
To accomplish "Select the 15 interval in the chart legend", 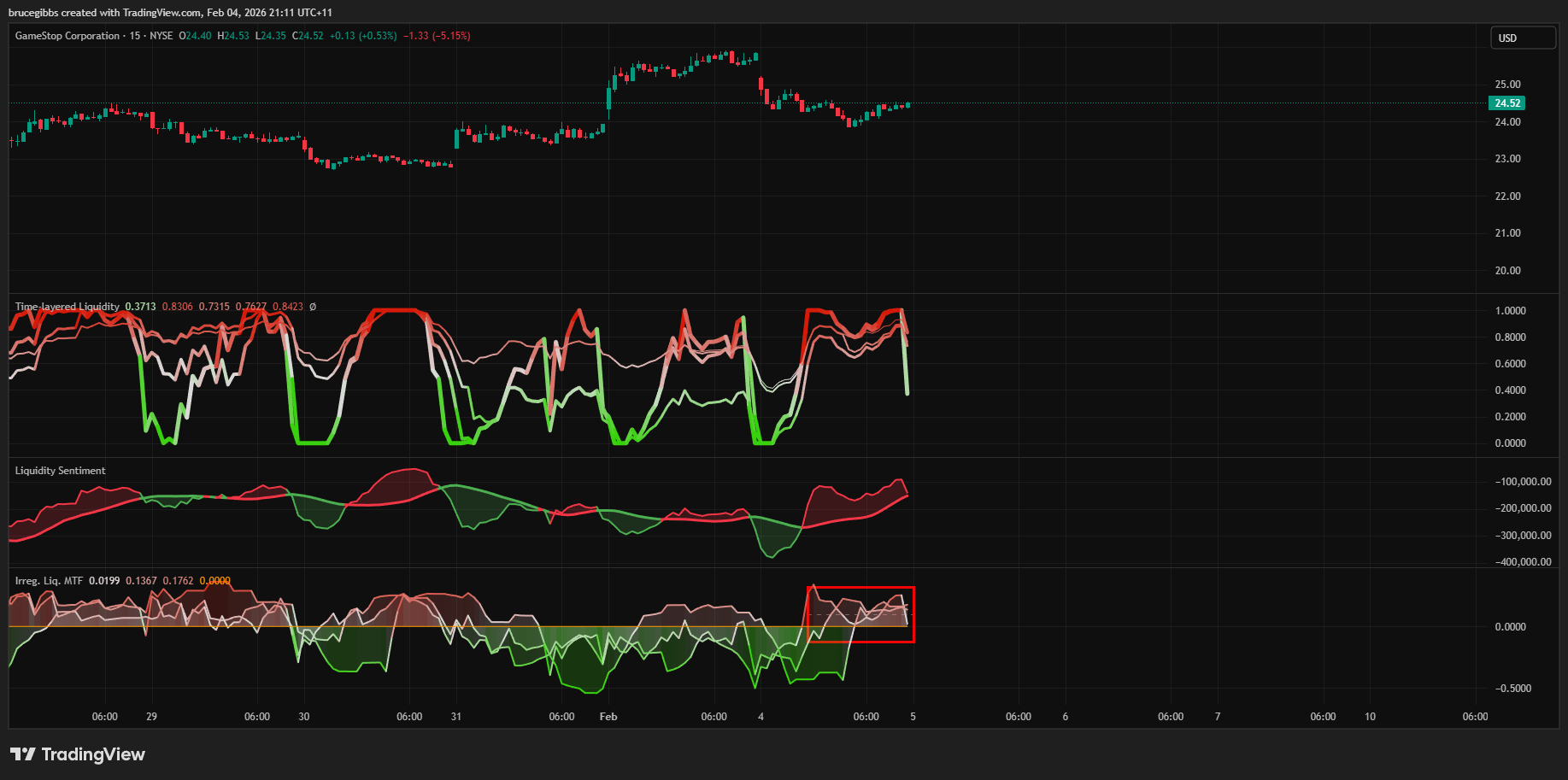I will click(x=135, y=36).
